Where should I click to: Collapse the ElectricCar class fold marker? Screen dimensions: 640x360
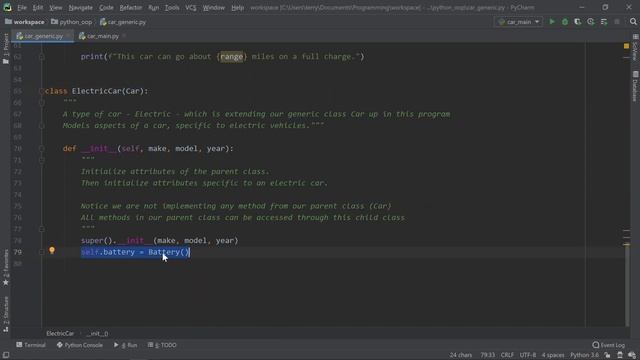[x=42, y=91]
